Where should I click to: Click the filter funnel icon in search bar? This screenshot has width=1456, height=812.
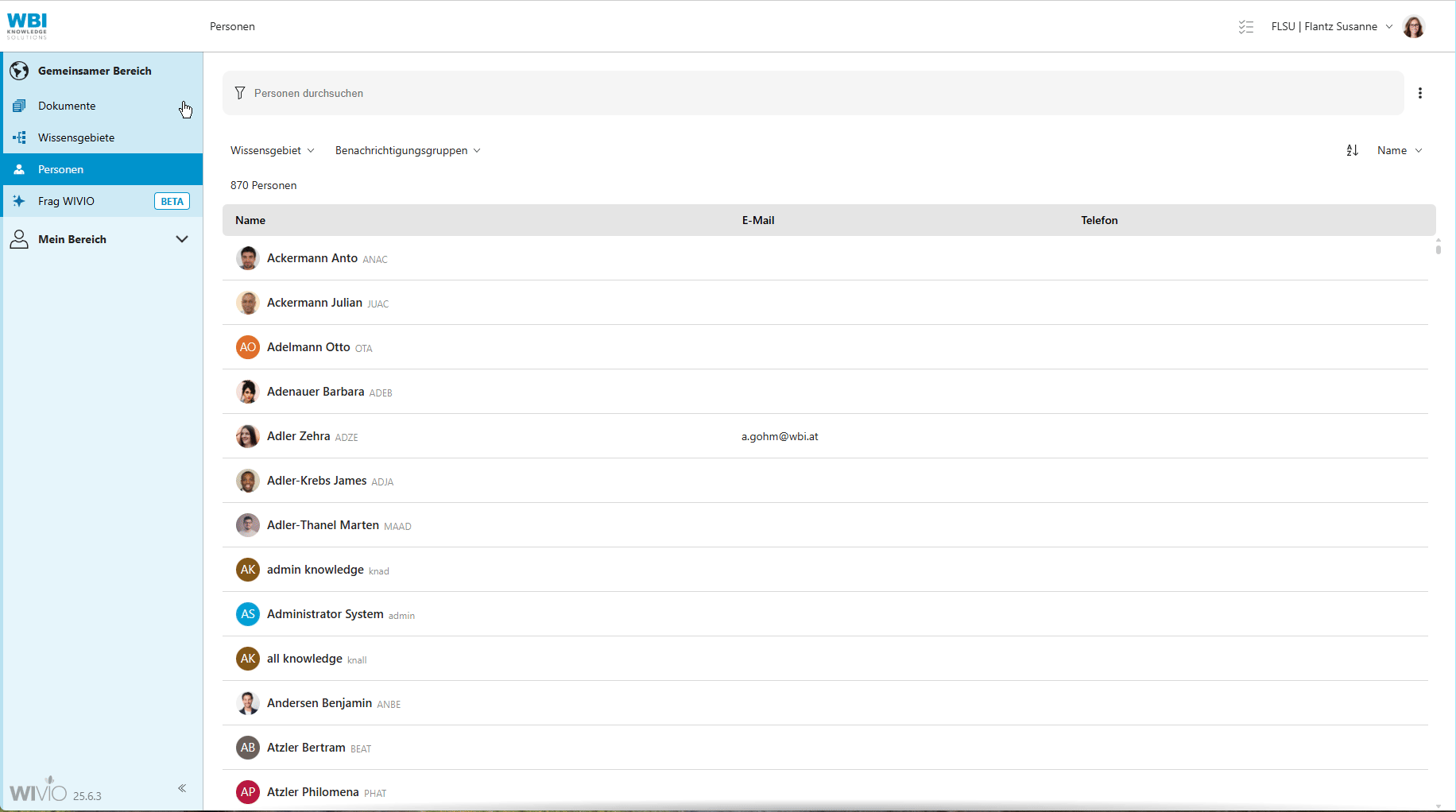240,93
